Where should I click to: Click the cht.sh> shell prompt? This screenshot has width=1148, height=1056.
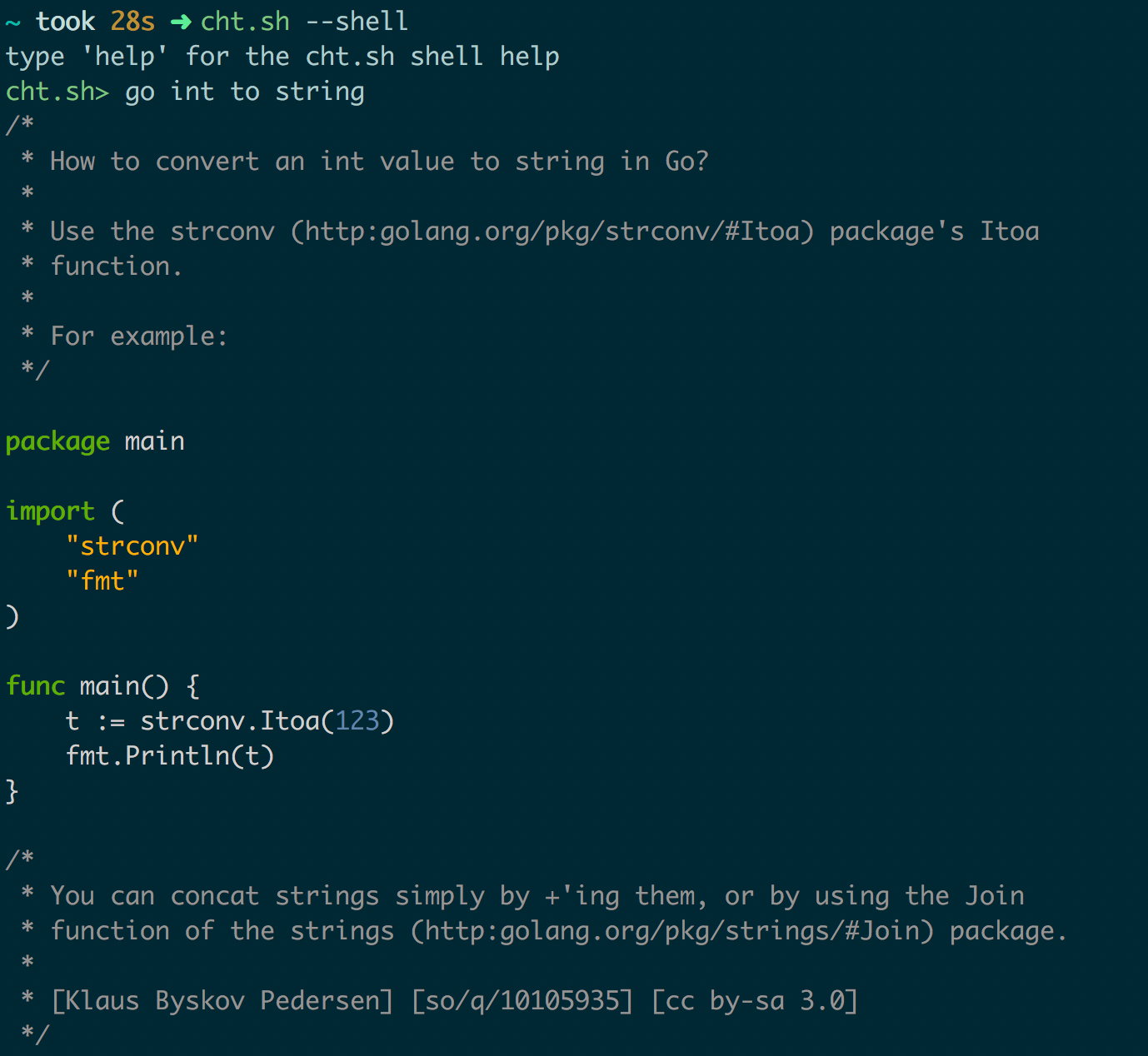57,92
